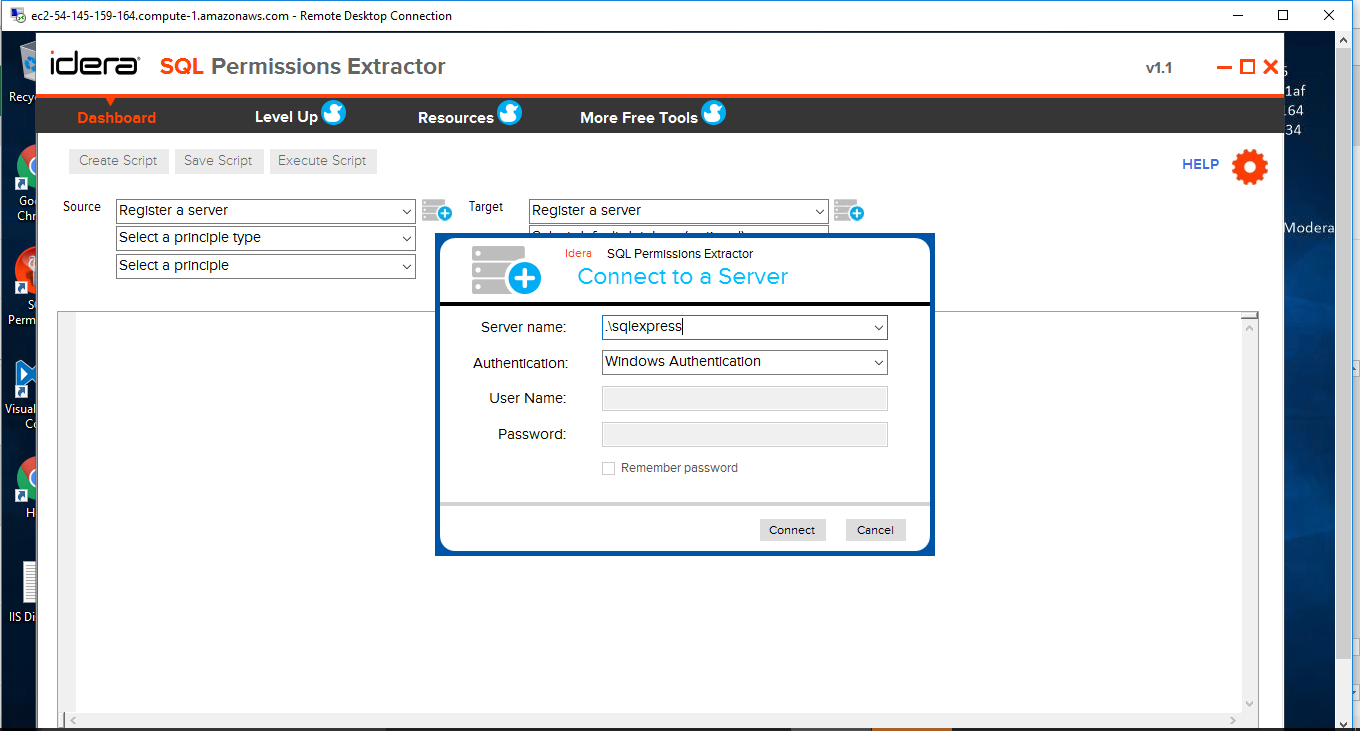
Task: Click the Target server registration icon
Action: pyautogui.click(x=849, y=210)
